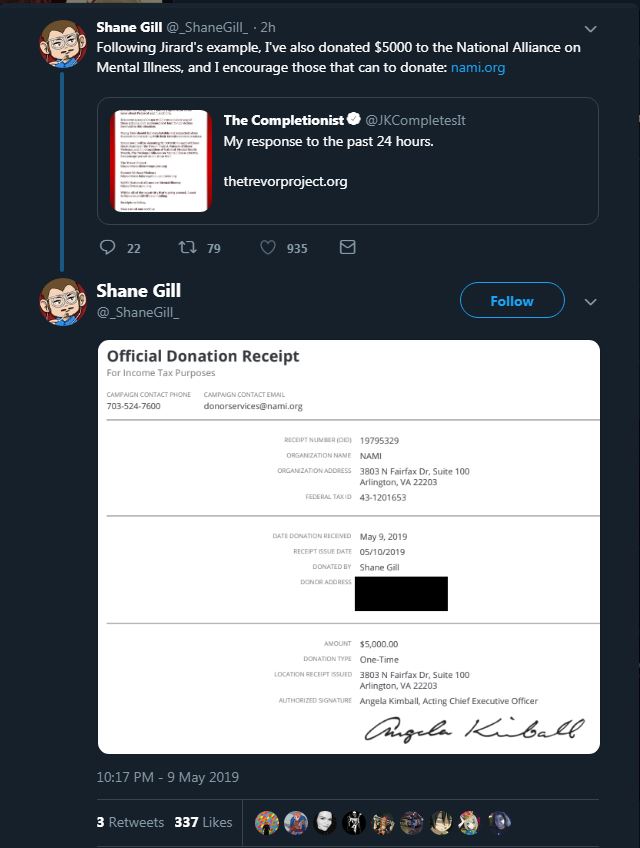Click the first liker avatar below the tweet
Screen dimensions: 640x848
click(266, 822)
